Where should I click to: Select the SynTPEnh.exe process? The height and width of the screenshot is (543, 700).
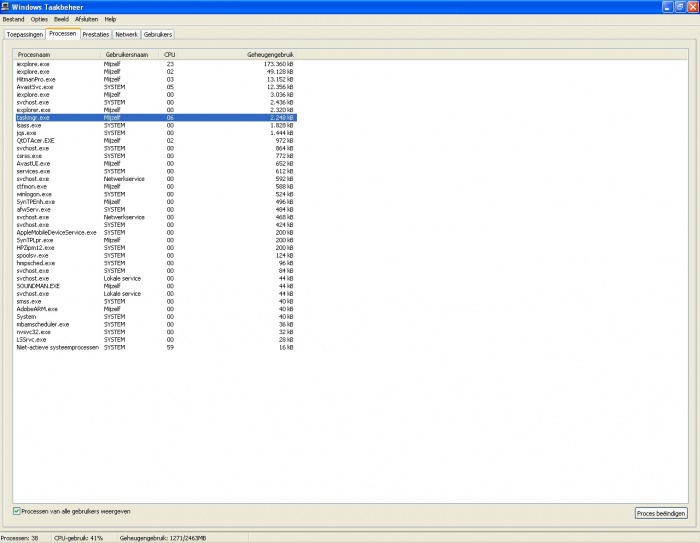(x=155, y=202)
